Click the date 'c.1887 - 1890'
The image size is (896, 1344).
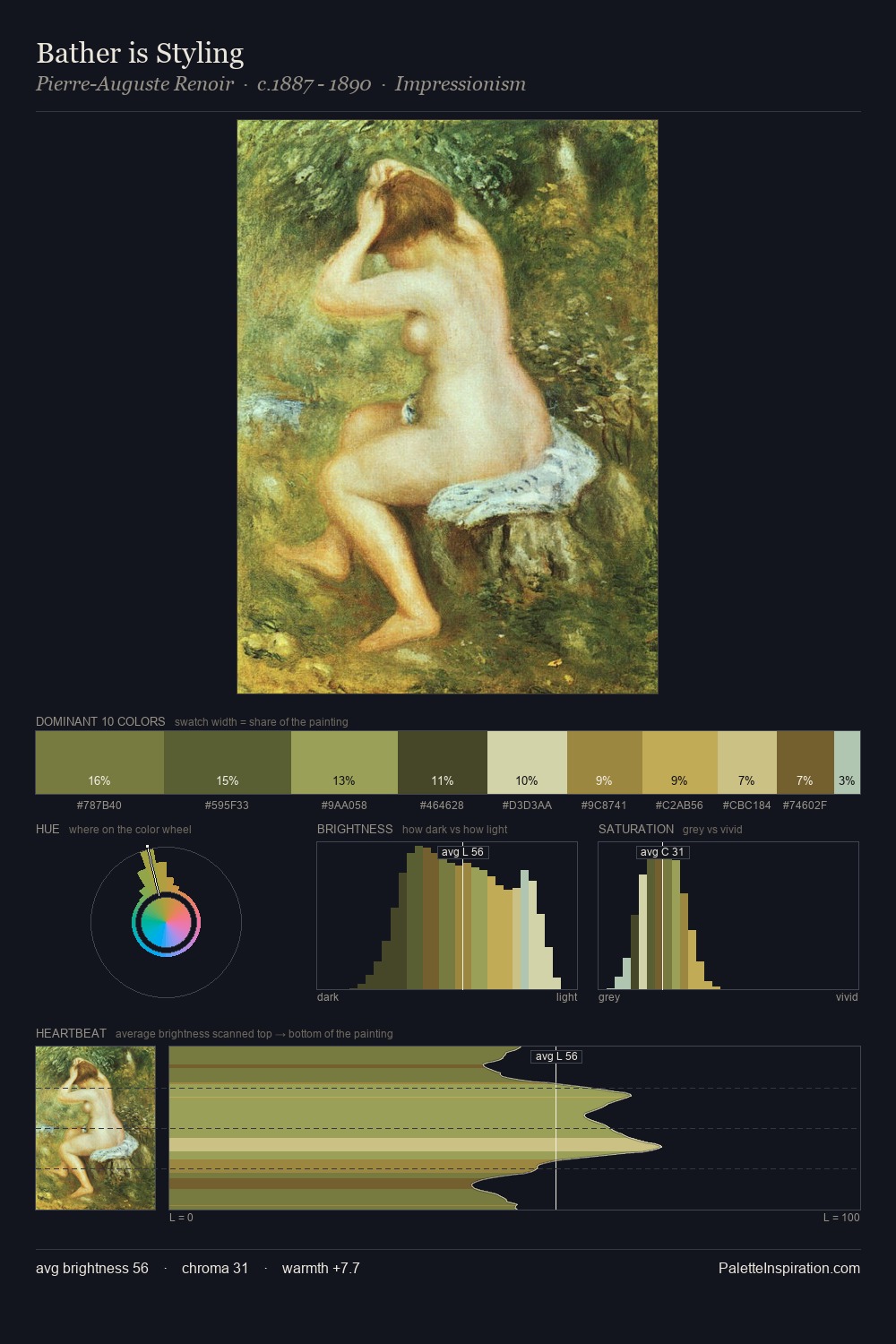pyautogui.click(x=314, y=84)
